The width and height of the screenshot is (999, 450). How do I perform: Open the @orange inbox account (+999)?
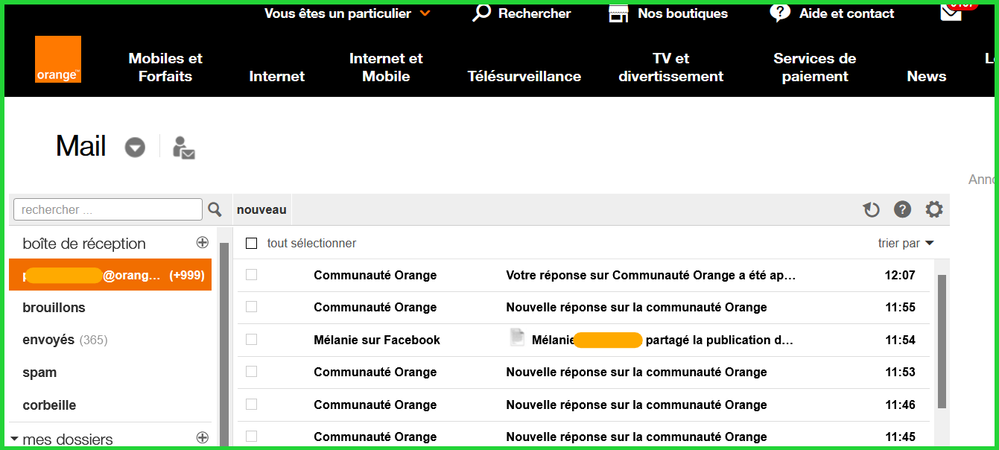click(110, 275)
